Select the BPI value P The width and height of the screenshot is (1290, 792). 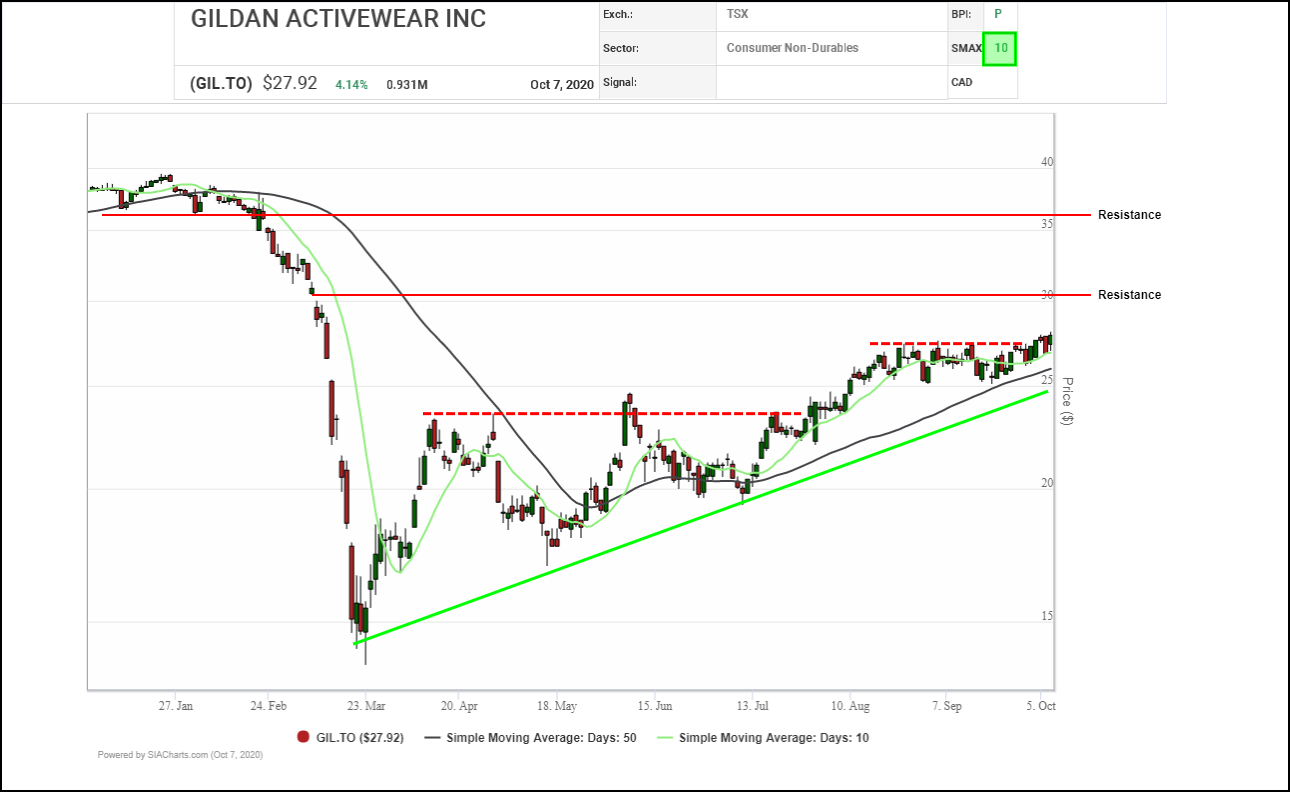(x=997, y=14)
